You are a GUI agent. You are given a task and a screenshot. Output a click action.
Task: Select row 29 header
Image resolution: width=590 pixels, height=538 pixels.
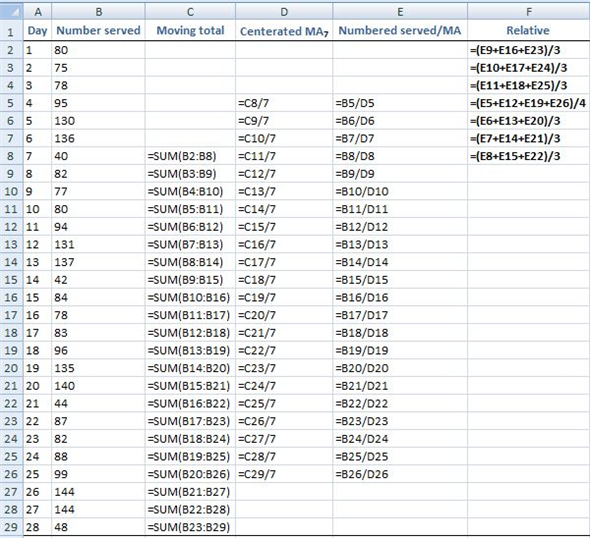pos(11,527)
